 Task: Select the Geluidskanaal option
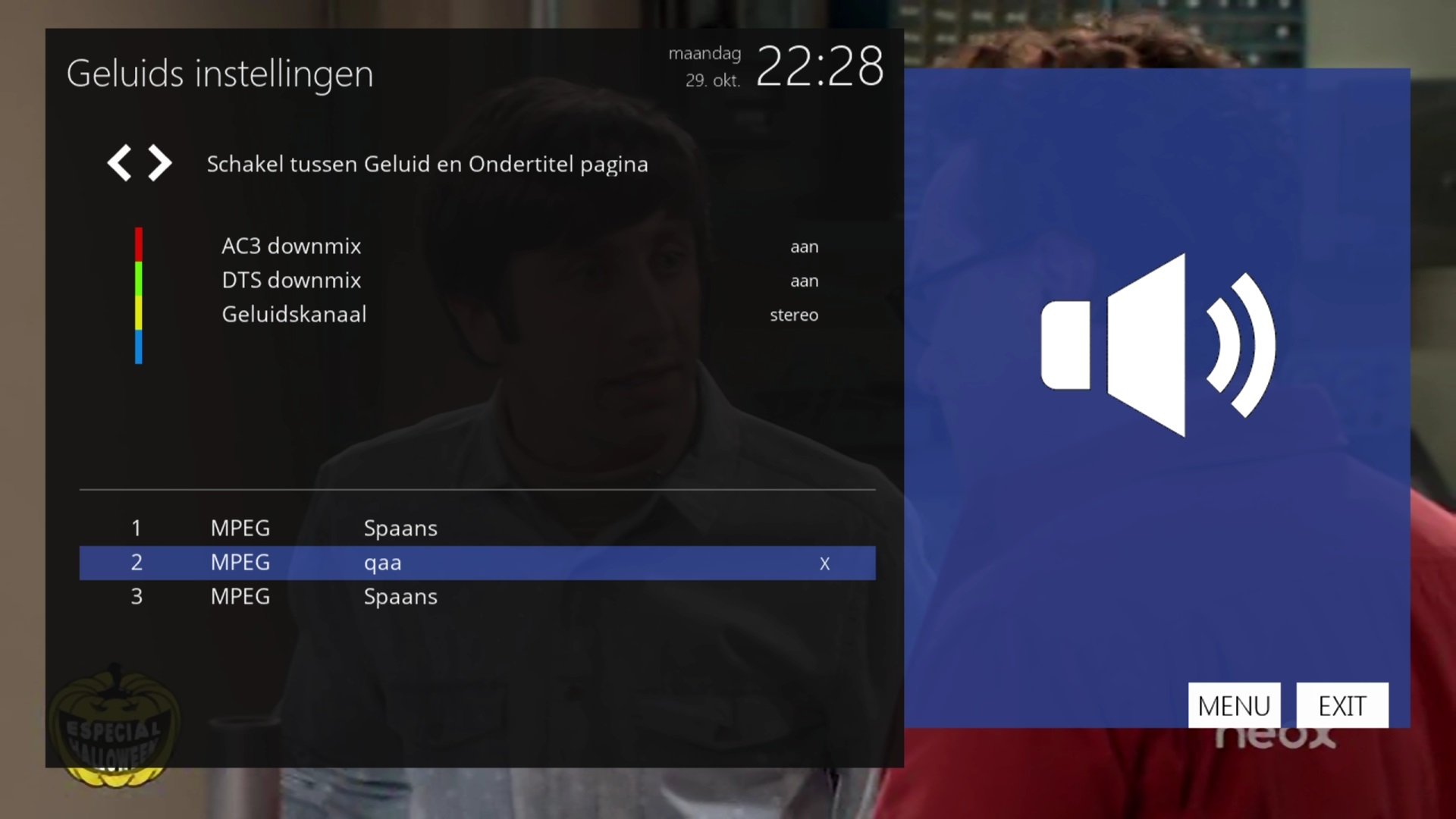293,315
